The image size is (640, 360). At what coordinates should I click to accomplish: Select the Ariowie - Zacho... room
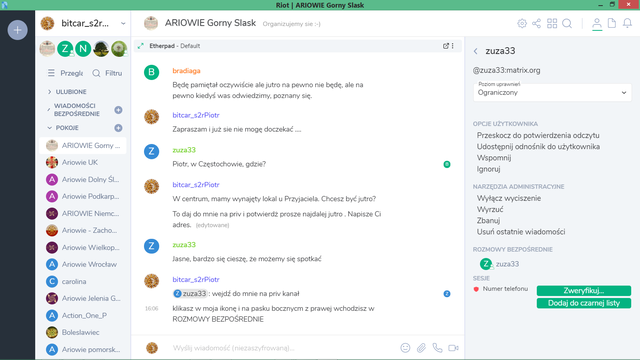83,230
